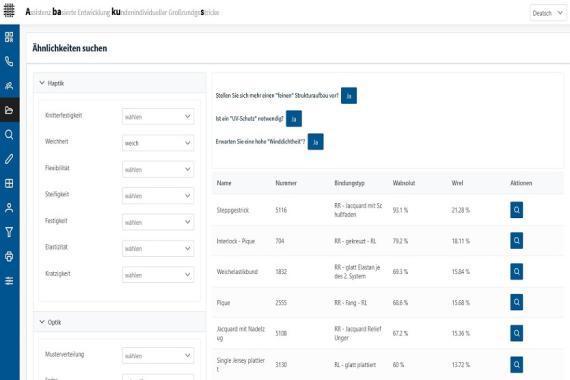This screenshot has width=570, height=380.
Task: Click the funnel filter icon in sidebar
Action: 9,232
